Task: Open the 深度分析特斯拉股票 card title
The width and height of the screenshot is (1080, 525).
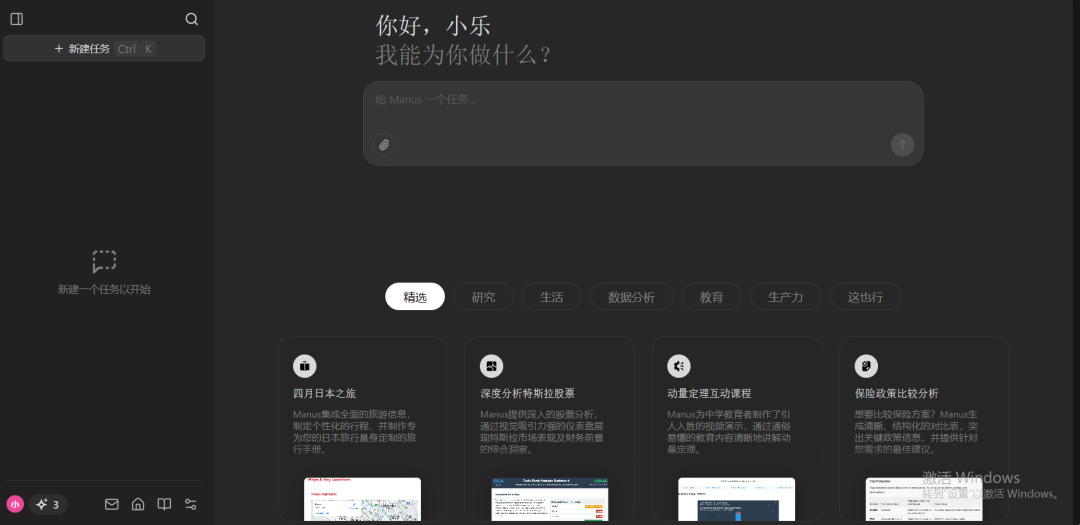Action: 528,393
